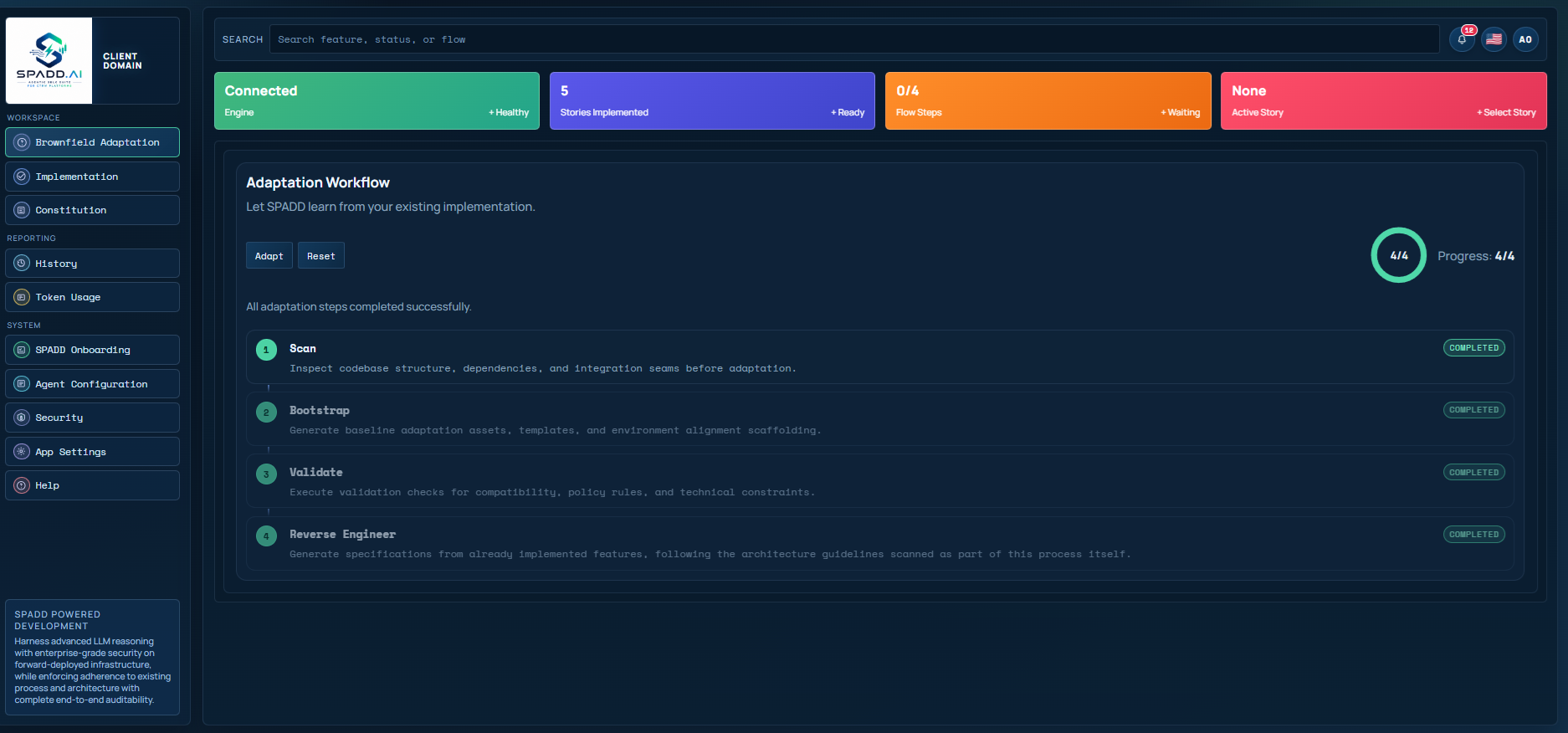
Task: Click the Implementation sidebar icon
Action: point(22,177)
